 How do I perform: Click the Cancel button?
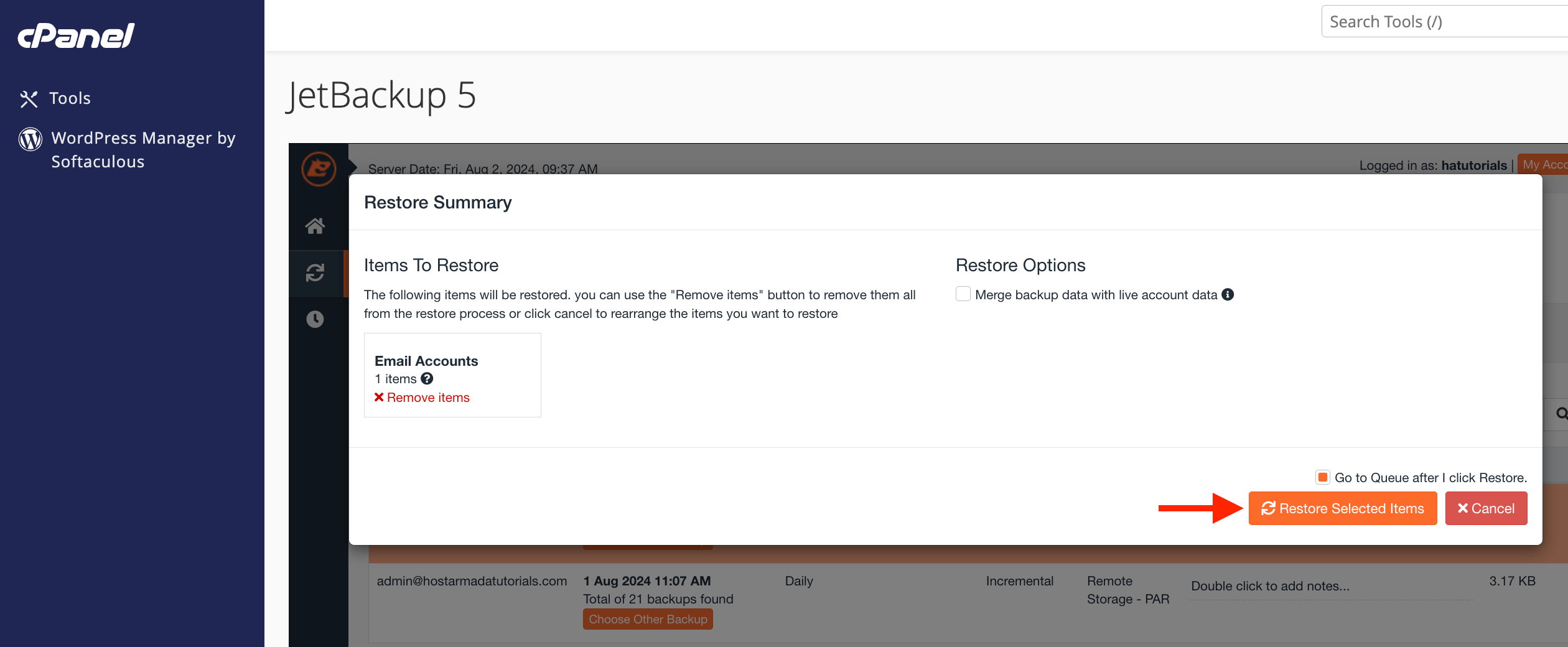pos(1486,508)
